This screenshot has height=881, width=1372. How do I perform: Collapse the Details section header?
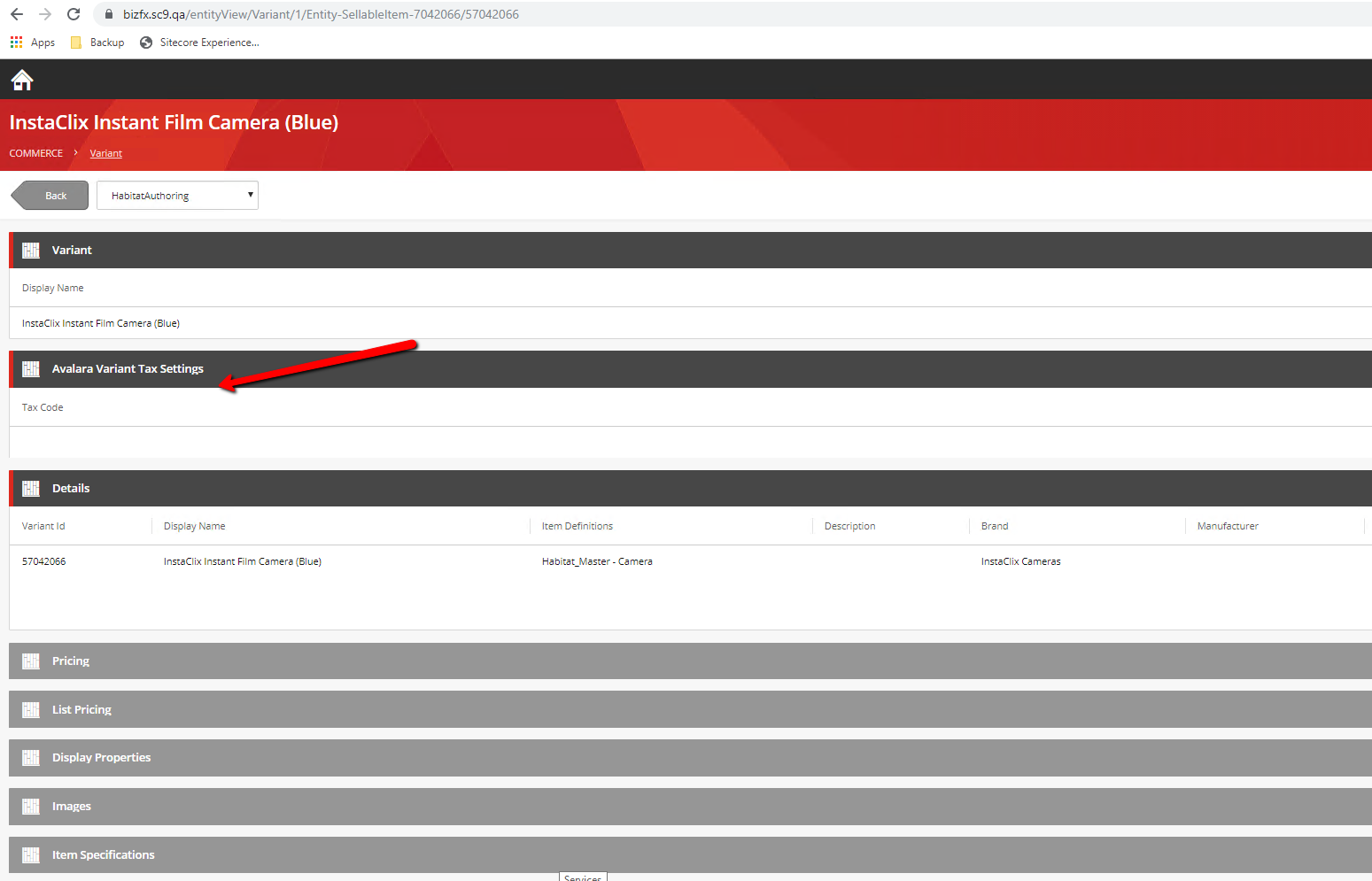tap(690, 489)
